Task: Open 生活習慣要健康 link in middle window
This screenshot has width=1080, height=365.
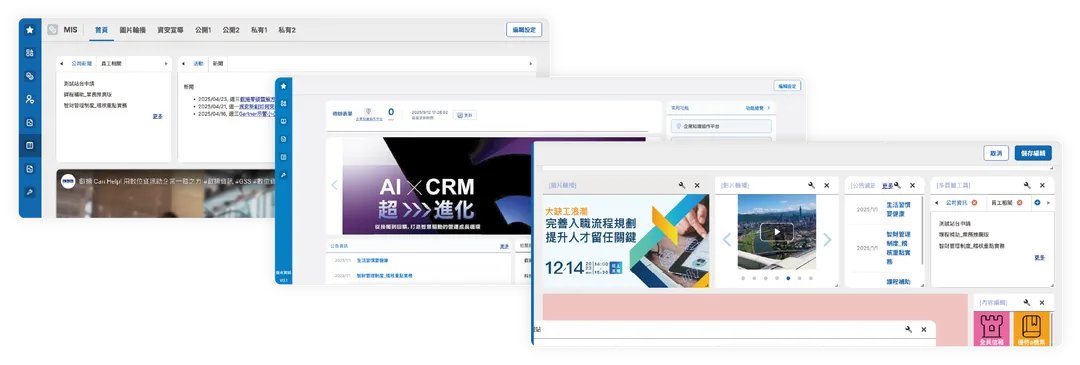Action: (x=373, y=260)
